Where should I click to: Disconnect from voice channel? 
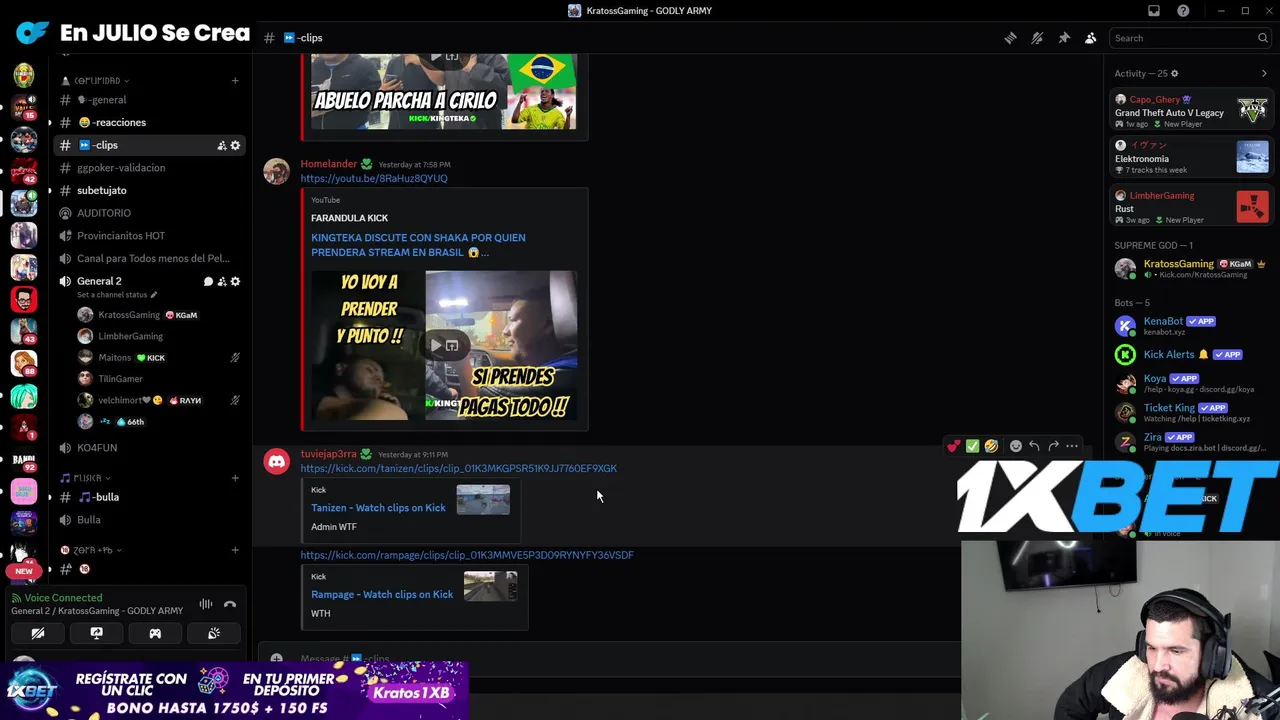[230, 604]
